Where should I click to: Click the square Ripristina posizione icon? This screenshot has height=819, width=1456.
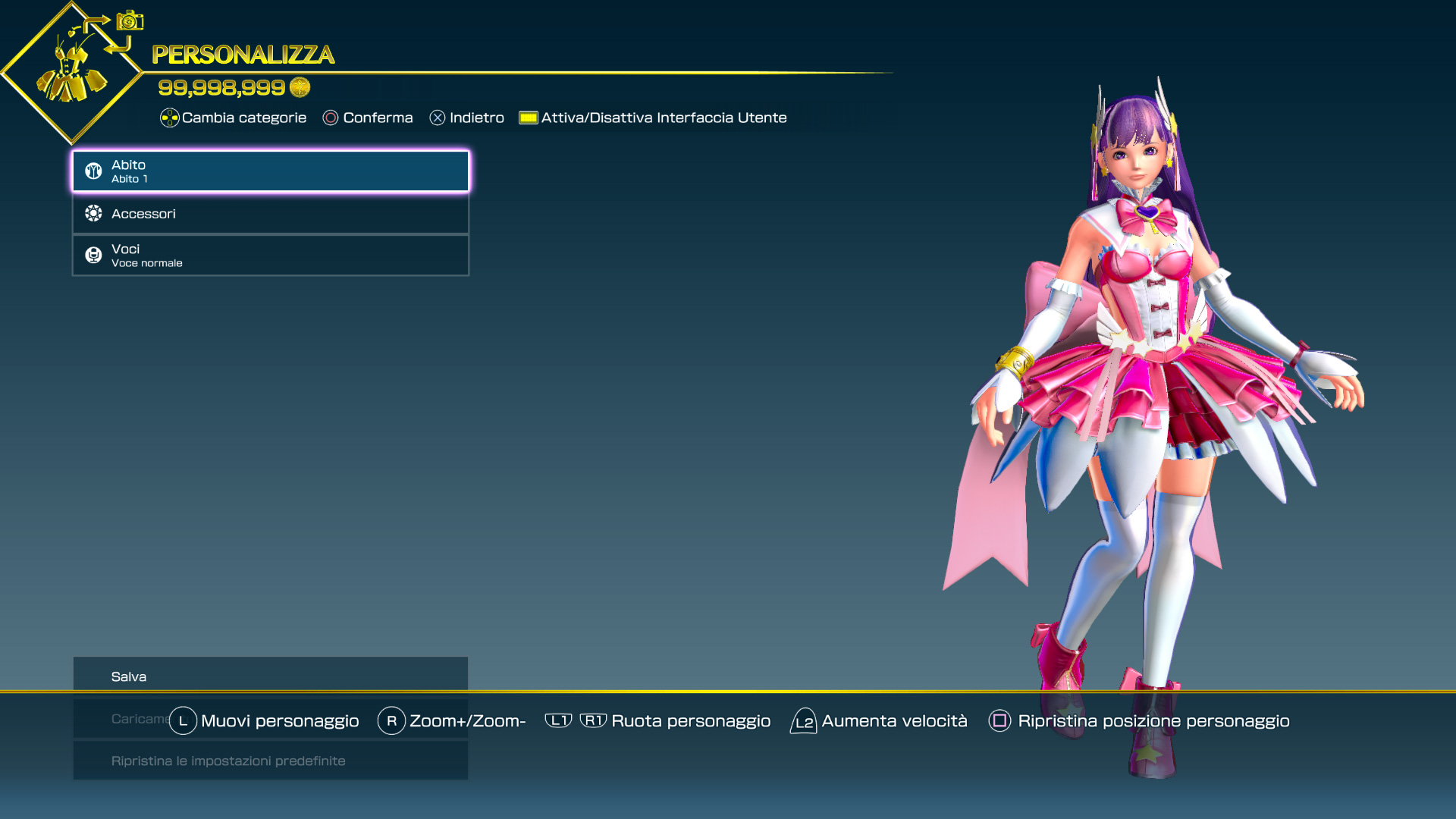point(999,720)
